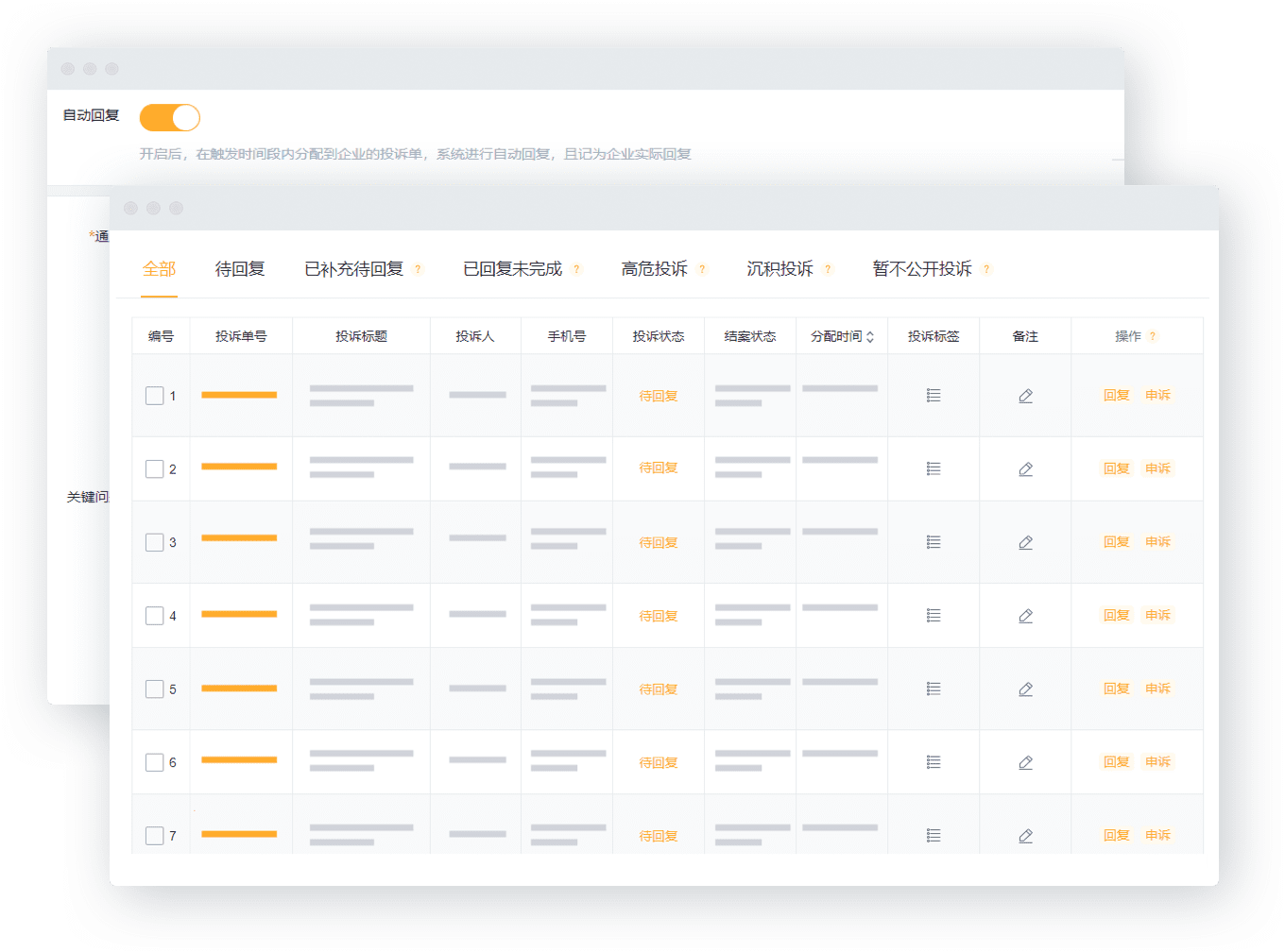Image resolution: width=1285 pixels, height=952 pixels.
Task: Click 回复 in row 1
Action: click(1117, 396)
